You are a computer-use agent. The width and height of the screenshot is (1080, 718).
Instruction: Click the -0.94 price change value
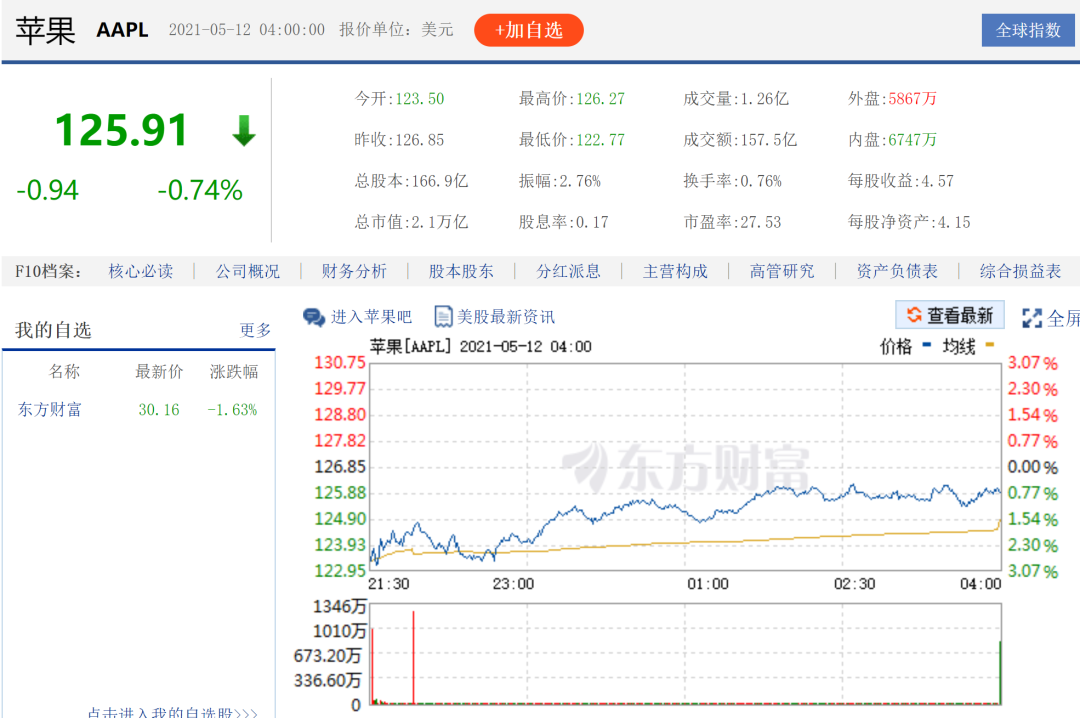pyautogui.click(x=48, y=190)
